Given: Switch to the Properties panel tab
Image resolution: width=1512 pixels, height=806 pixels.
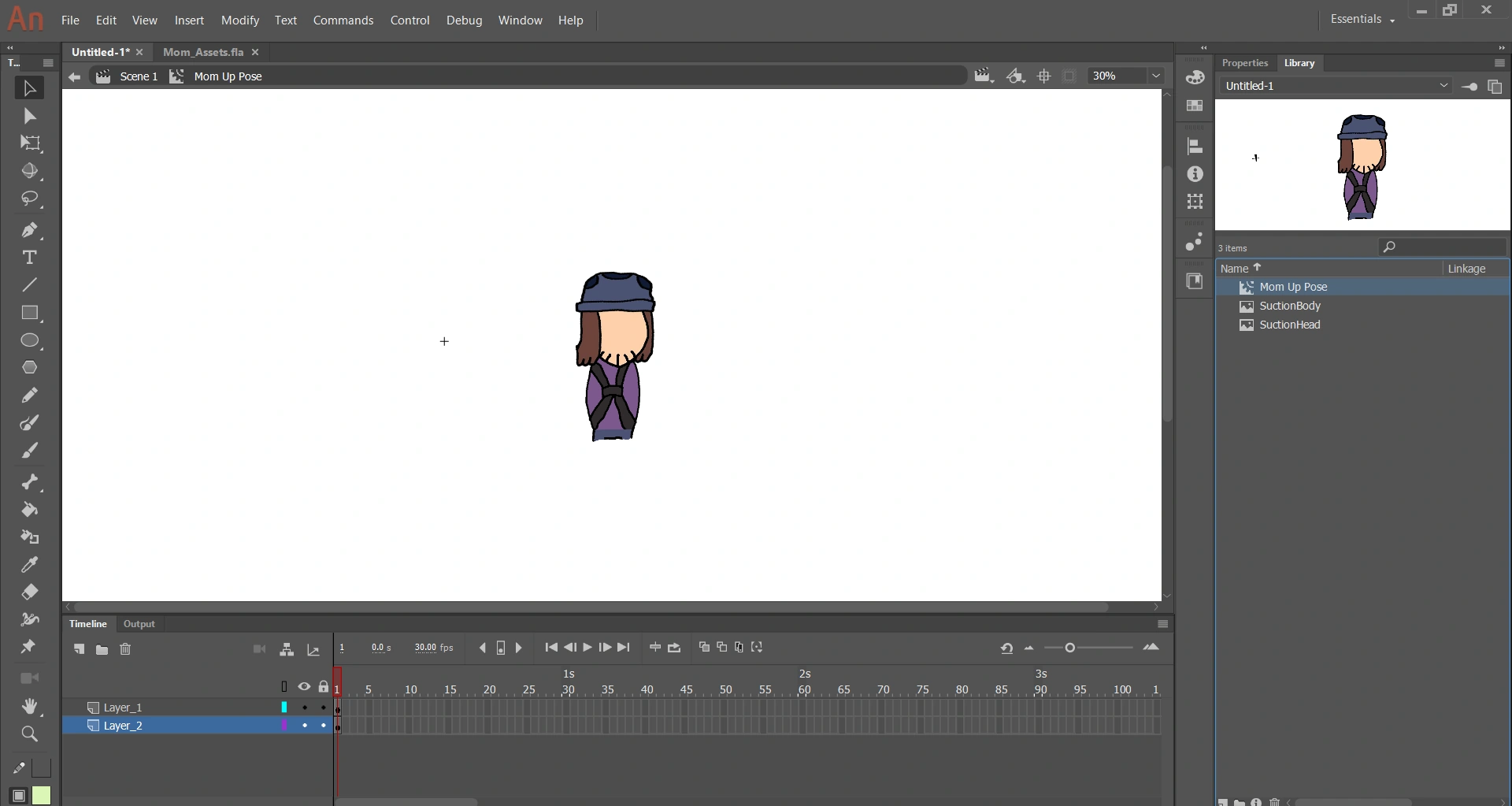Looking at the screenshot, I should (x=1244, y=63).
